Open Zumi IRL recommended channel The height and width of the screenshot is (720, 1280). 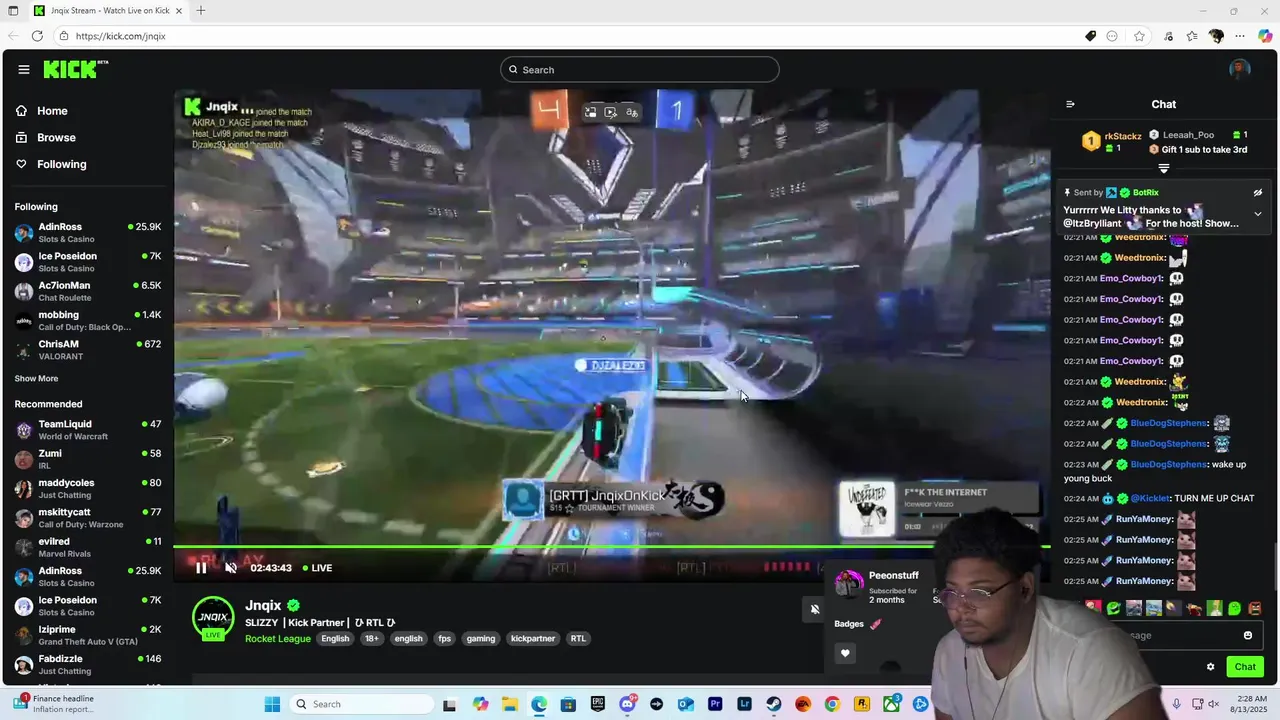point(88,459)
